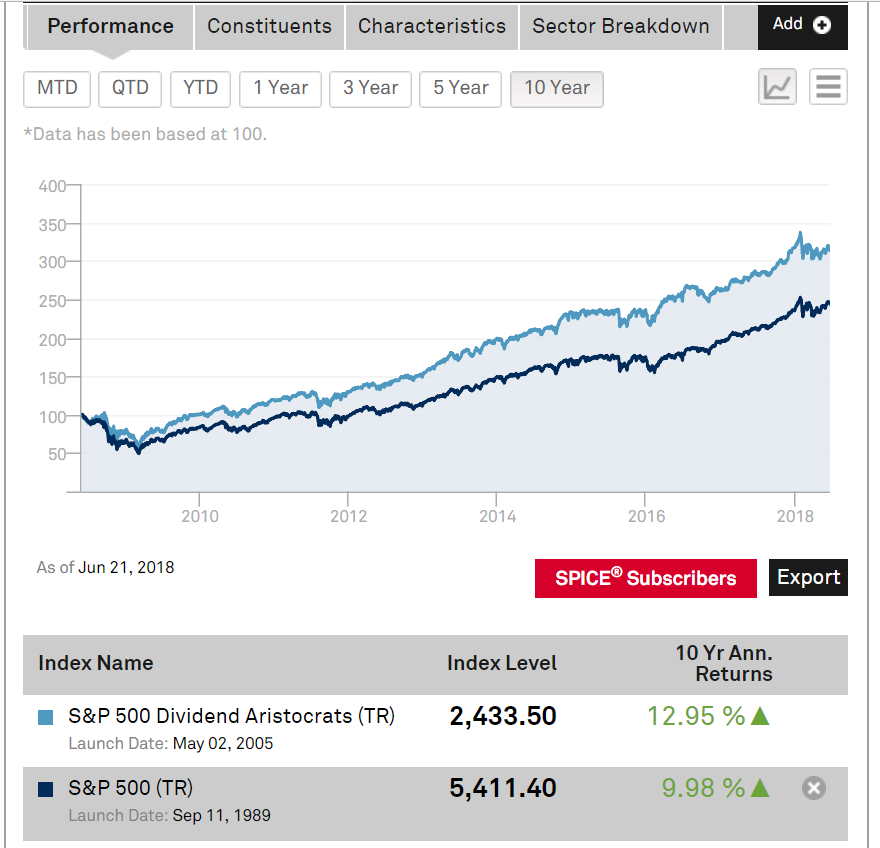Click the 5,411.40 index level value
This screenshot has height=848, width=880.
click(503, 788)
